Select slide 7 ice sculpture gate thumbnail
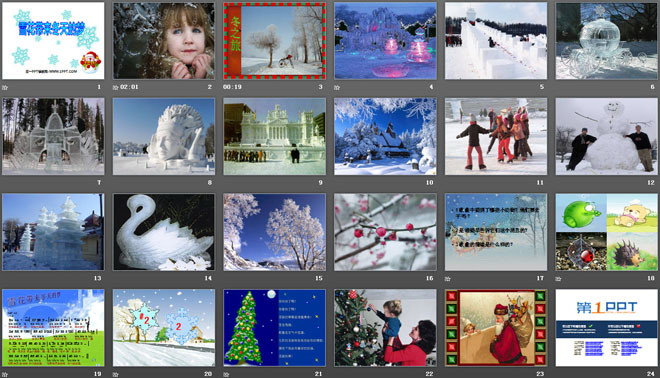Image resolution: width=660 pixels, height=378 pixels. click(x=53, y=136)
